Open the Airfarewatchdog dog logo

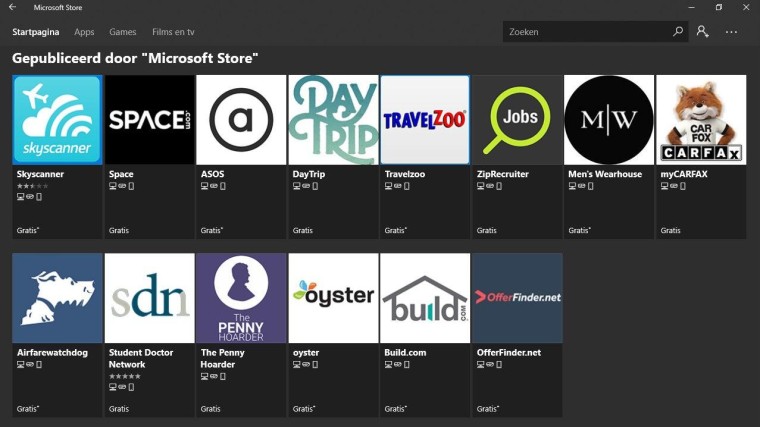[x=57, y=298]
